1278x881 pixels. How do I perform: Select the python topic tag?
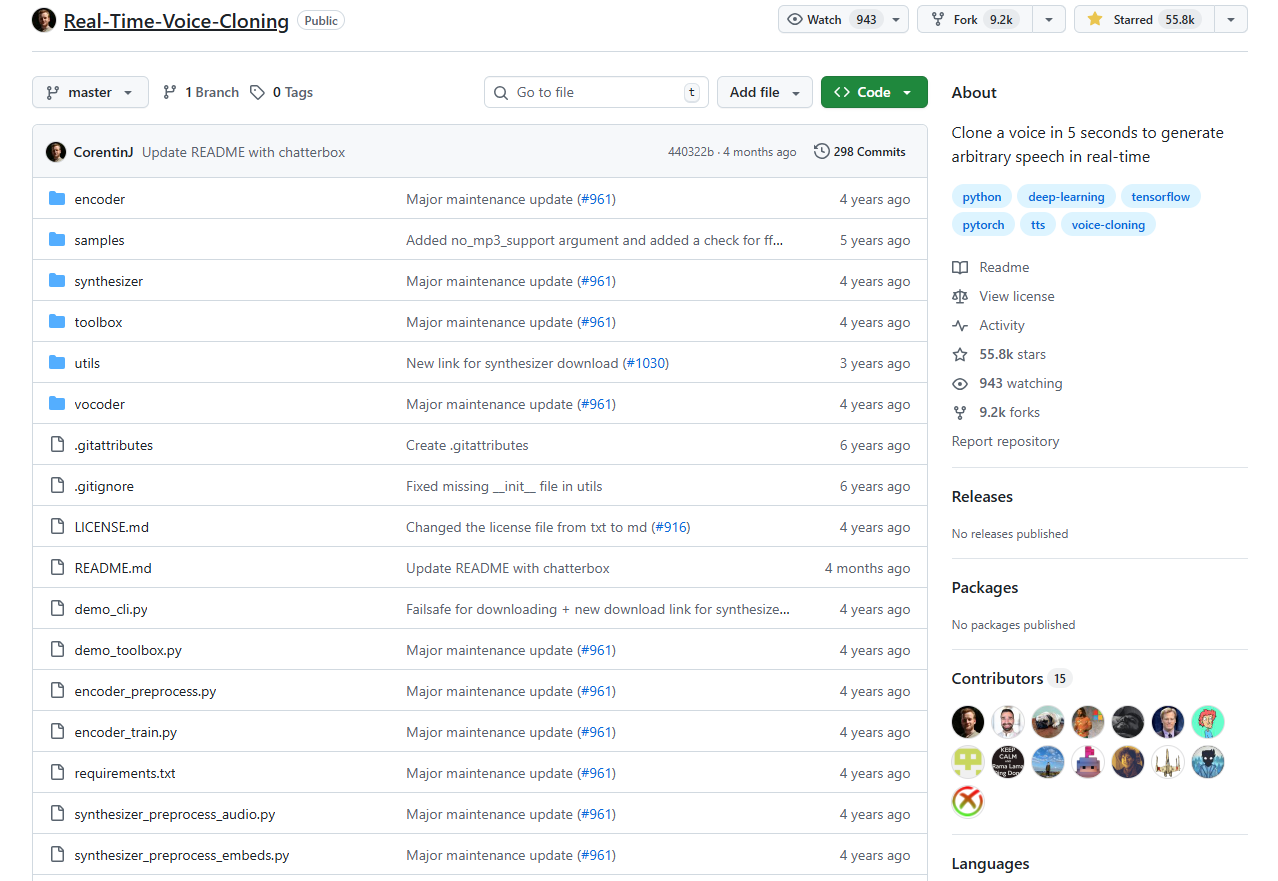[981, 196]
